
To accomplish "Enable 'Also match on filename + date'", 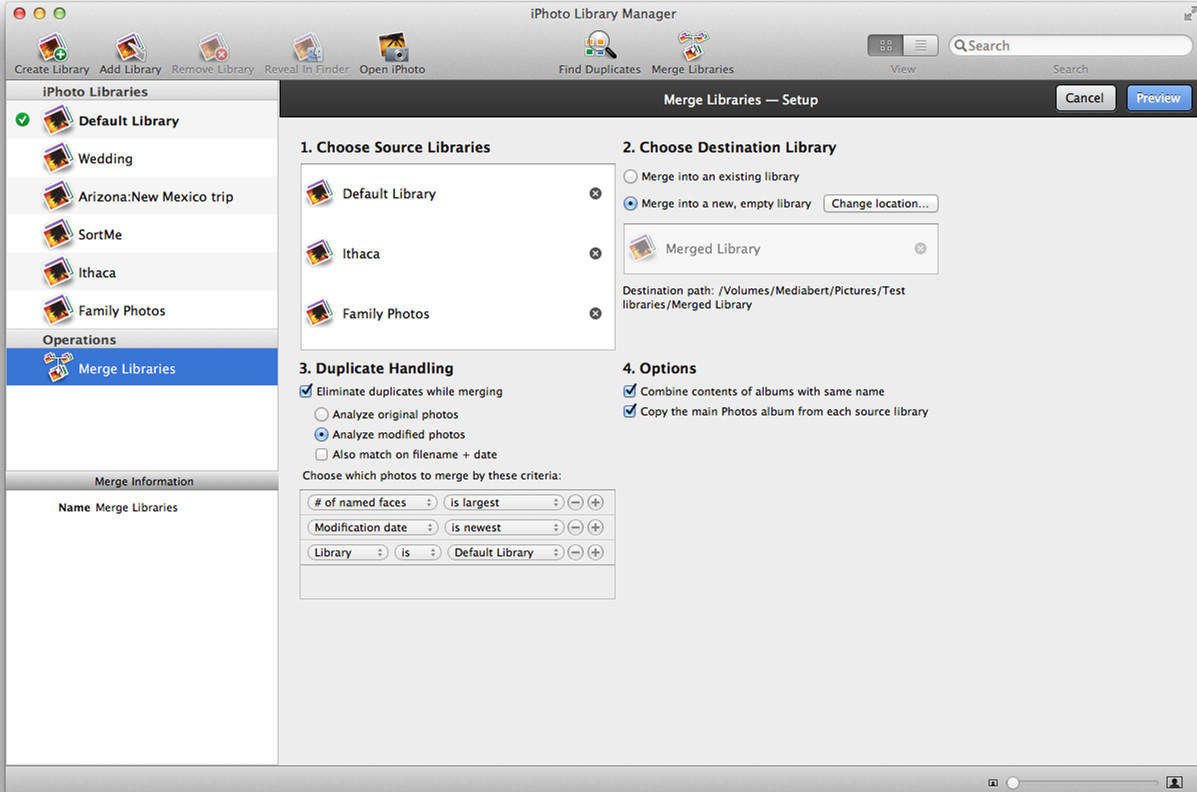I will click(x=321, y=454).
